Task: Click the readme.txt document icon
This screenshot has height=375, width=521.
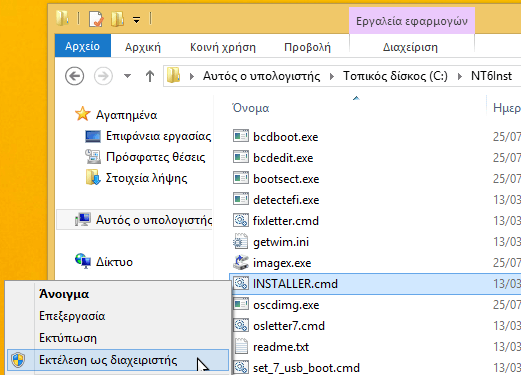Action: click(x=241, y=346)
